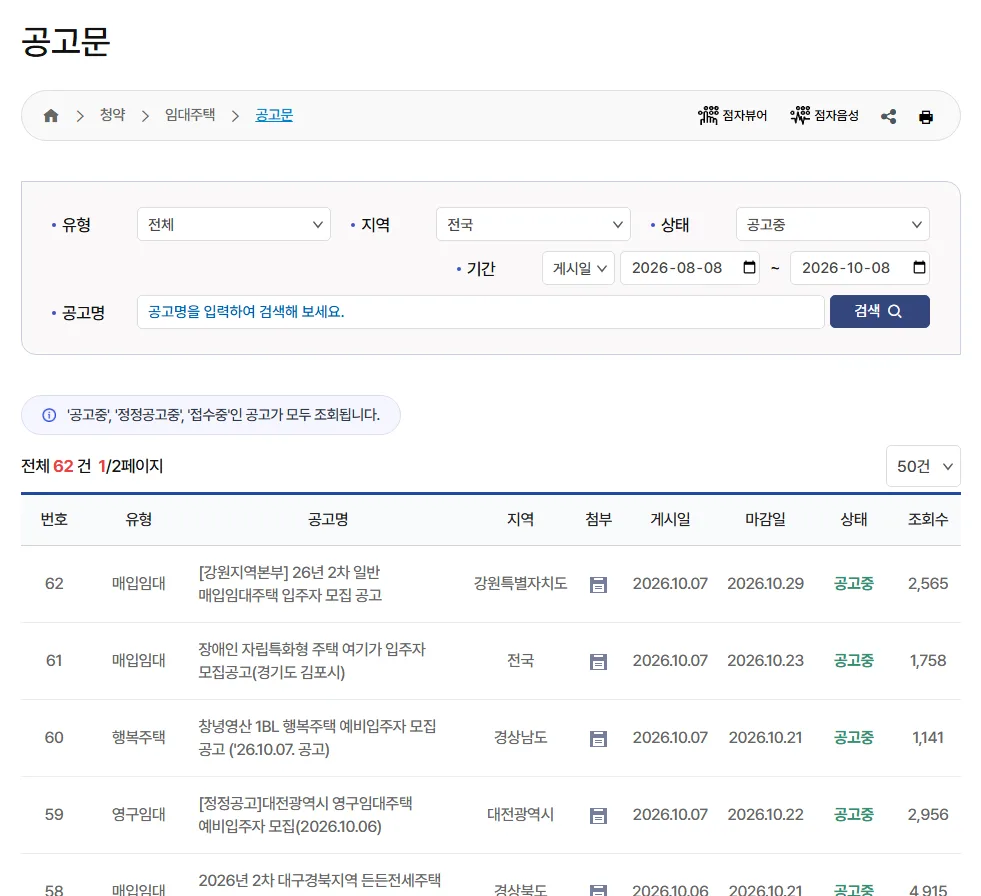Open notice [정정공고]대전광역시 영구임대주택 예비입주자 모집
981x896 pixels.
[x=305, y=815]
